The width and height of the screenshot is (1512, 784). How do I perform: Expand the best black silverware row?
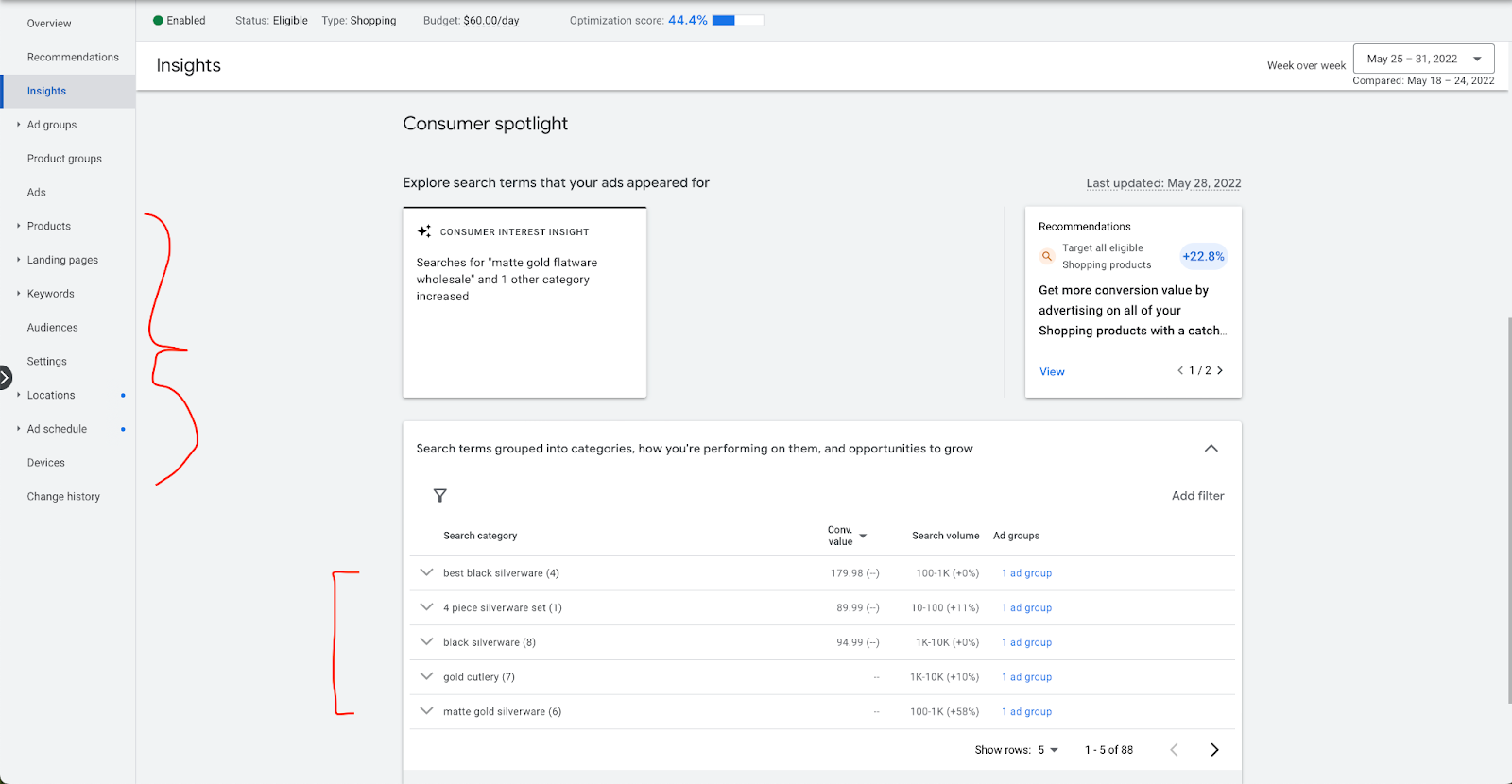[427, 572]
